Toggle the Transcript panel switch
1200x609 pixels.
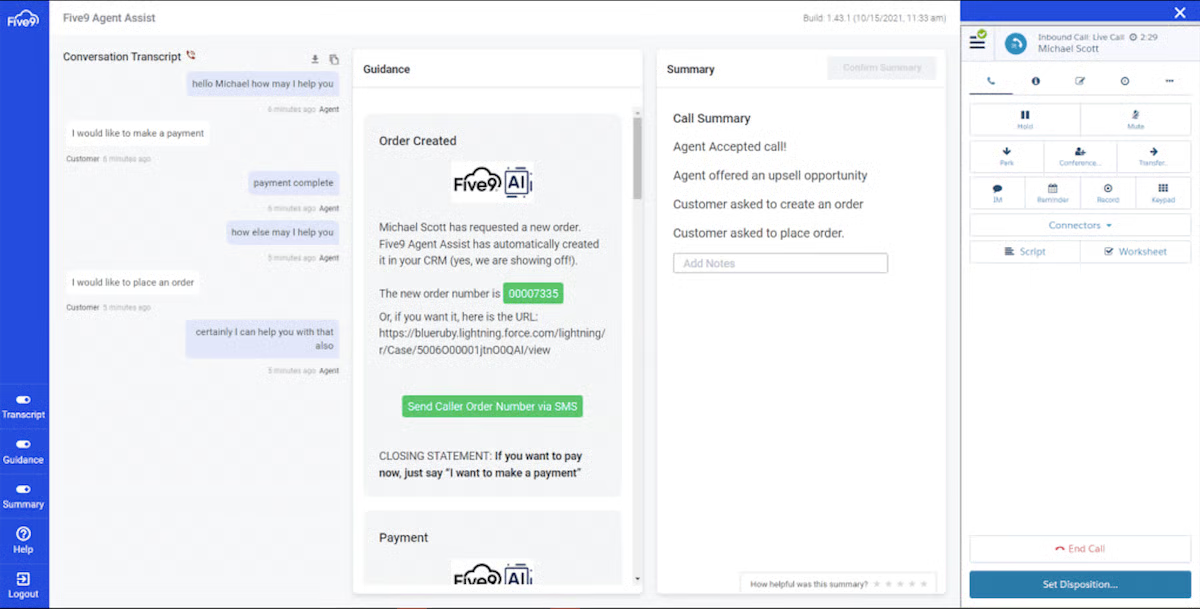click(x=23, y=400)
